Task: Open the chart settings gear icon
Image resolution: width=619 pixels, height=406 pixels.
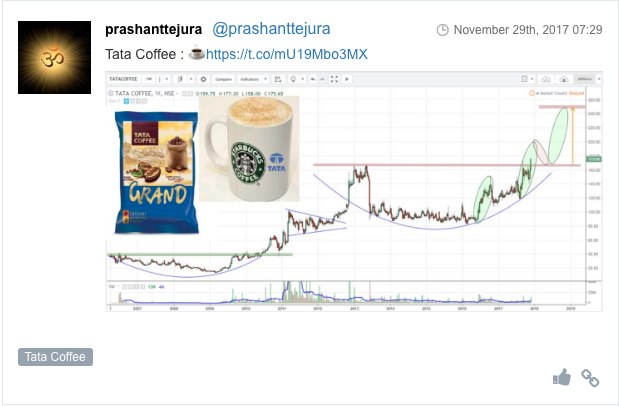Action: click(203, 79)
